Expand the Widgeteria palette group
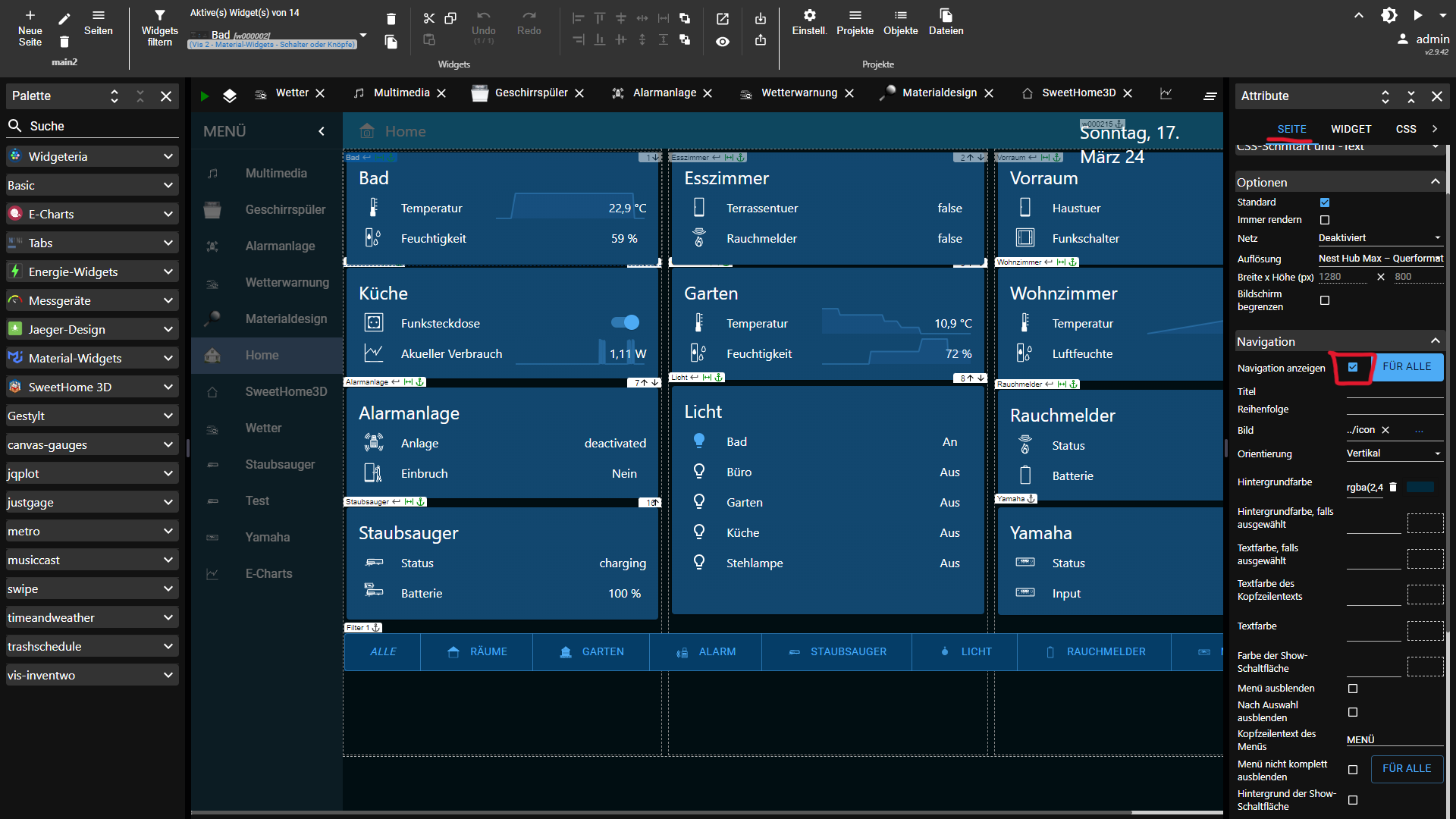 [x=93, y=156]
